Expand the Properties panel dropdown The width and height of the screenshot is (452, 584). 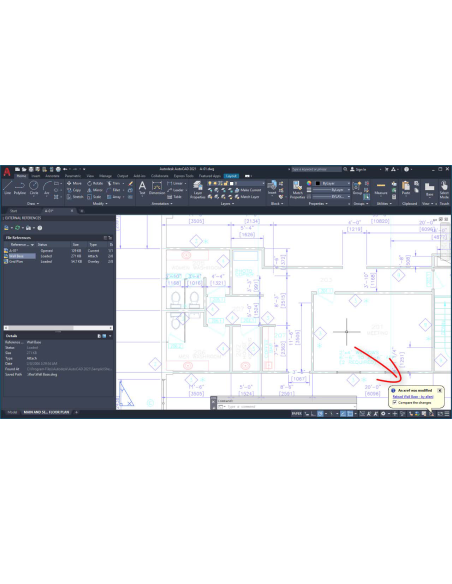pos(318,204)
